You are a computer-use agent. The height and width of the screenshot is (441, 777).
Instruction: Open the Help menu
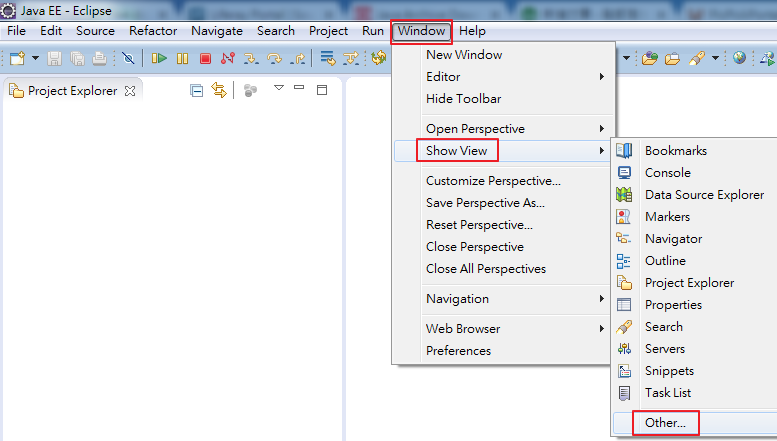(x=472, y=31)
